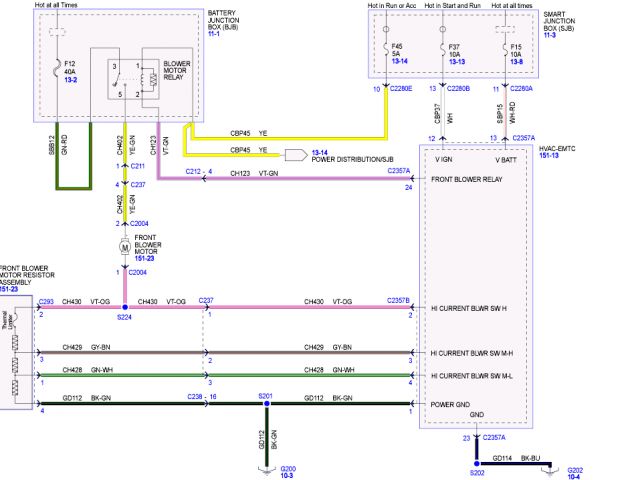This screenshot has height=480, width=640.
Task: Click the S201 splice dot
Action: [265, 405]
